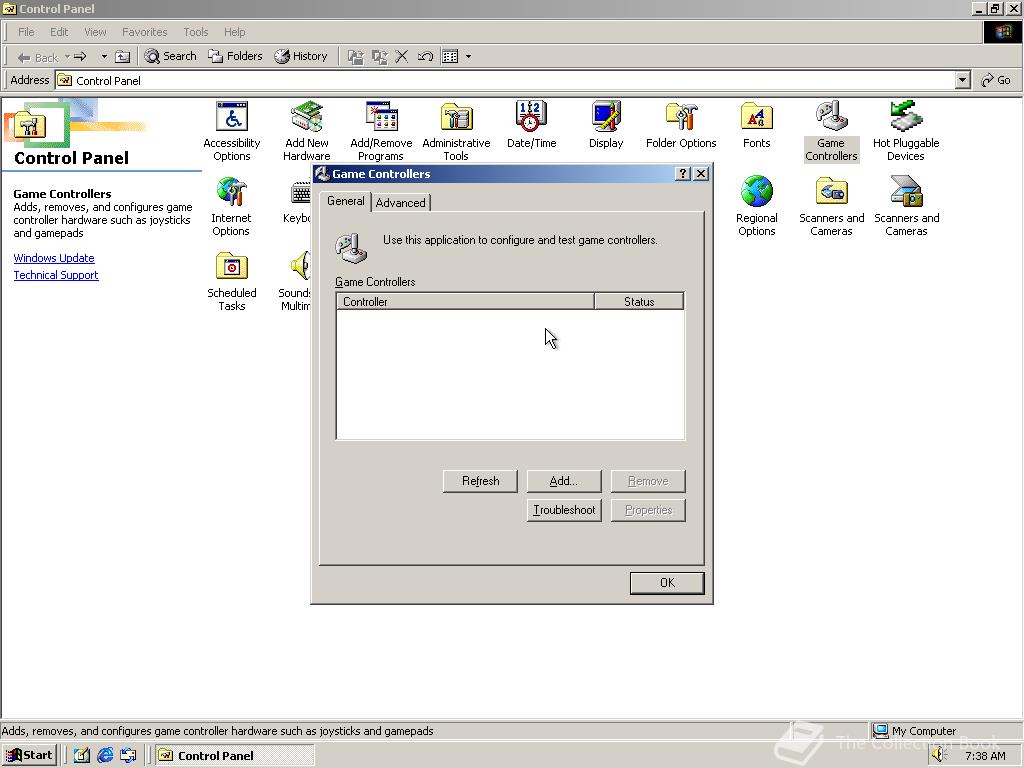Open the View menu

(x=95, y=32)
